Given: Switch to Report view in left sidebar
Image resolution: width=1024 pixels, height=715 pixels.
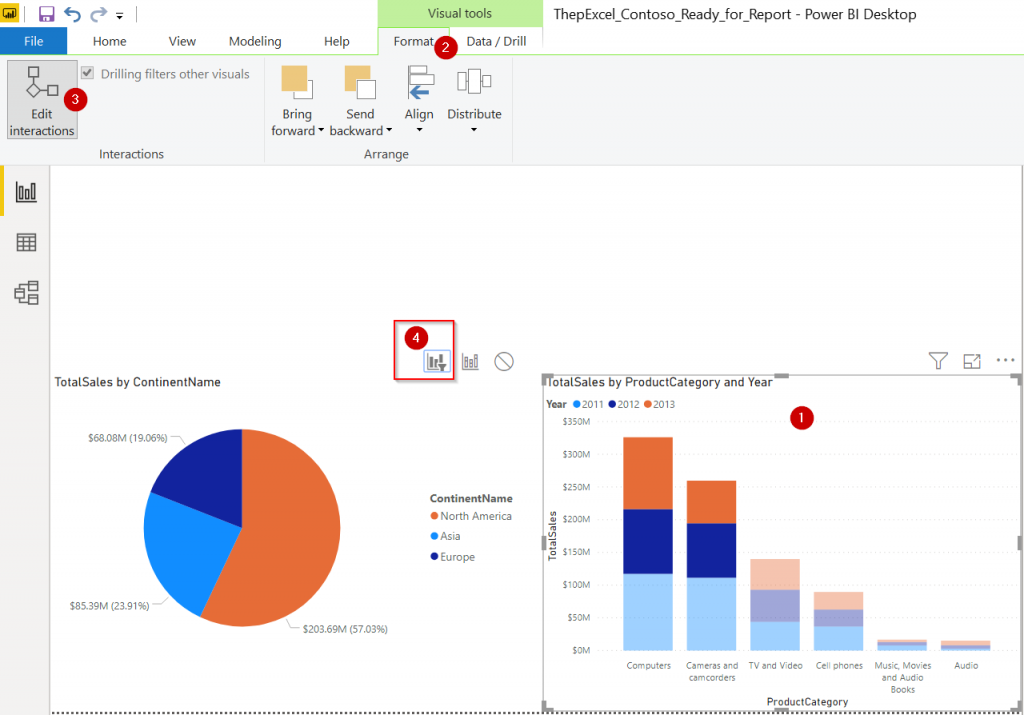Looking at the screenshot, I should [26, 191].
